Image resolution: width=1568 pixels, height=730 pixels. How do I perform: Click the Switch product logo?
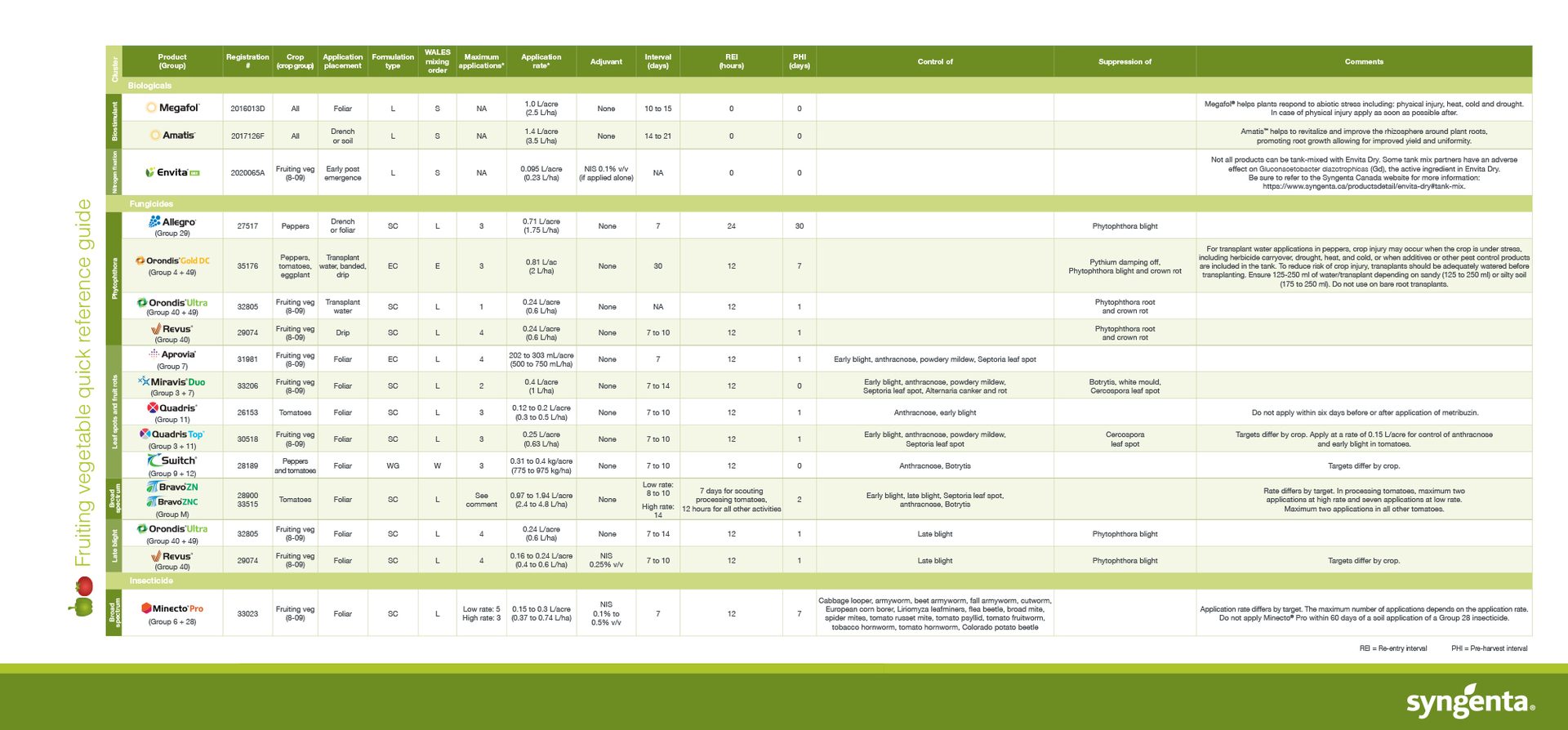pyautogui.click(x=172, y=461)
